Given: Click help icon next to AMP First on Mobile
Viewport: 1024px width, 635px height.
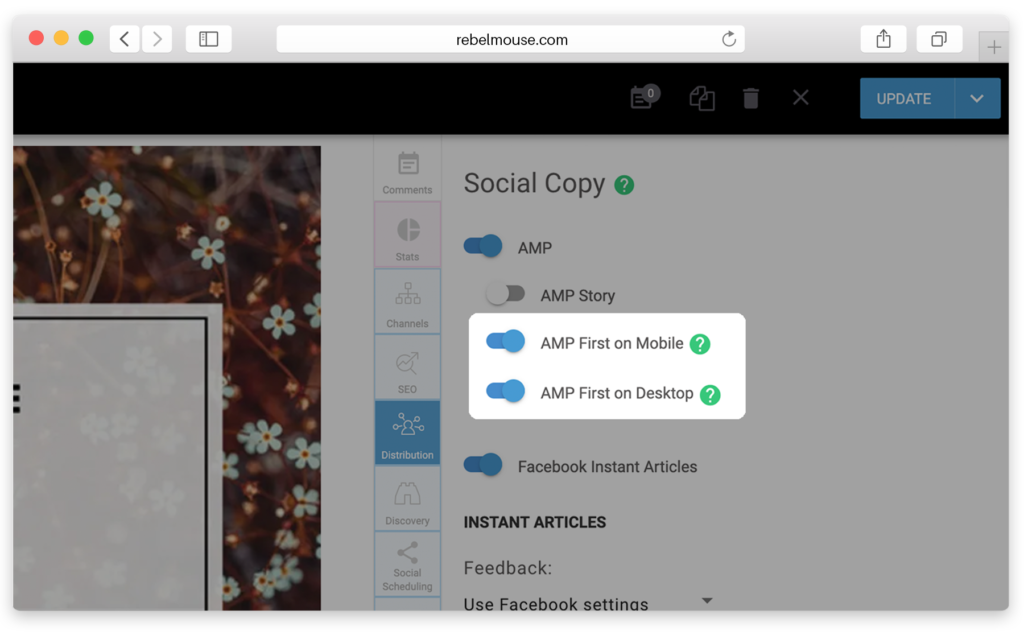Looking at the screenshot, I should 700,344.
